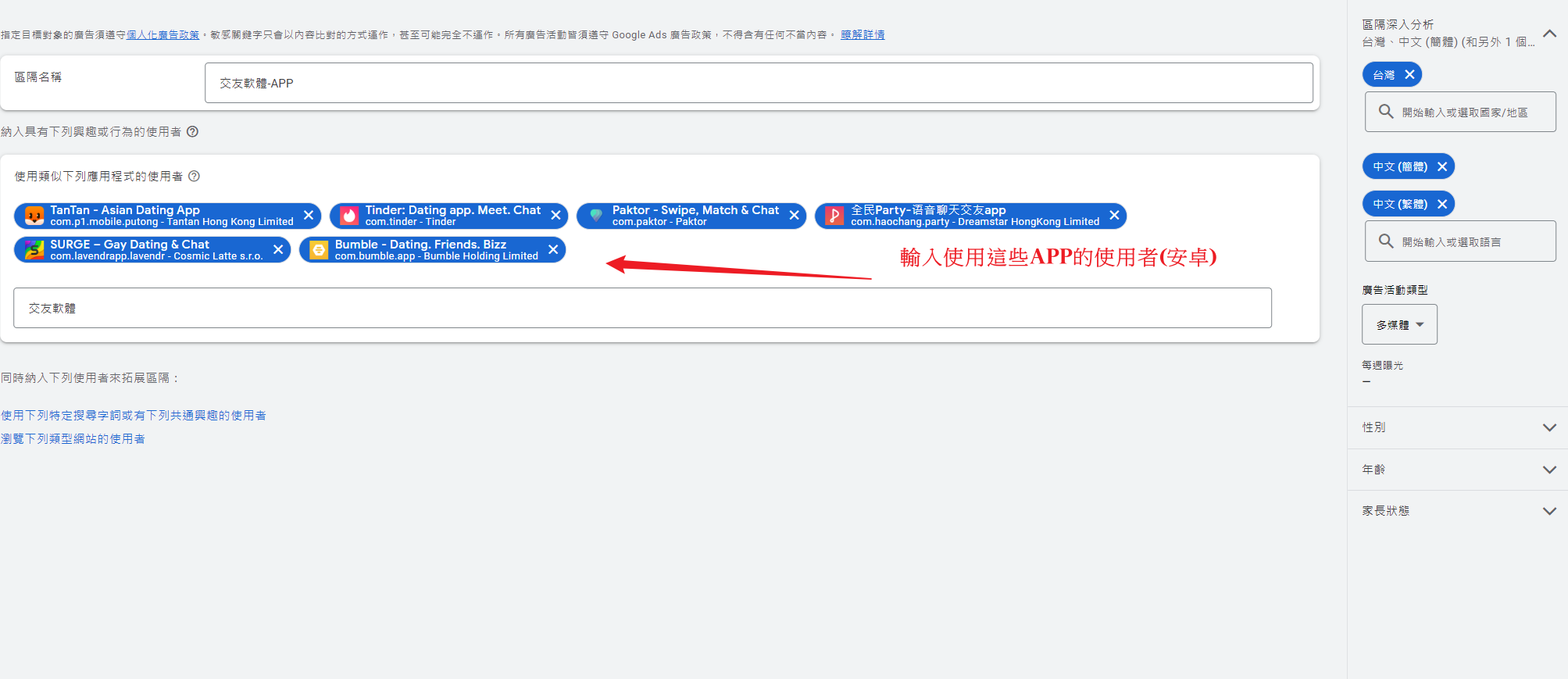1568x679 pixels.
Task: Collapse the 區隔深入分析 panel
Action: coord(1550,34)
